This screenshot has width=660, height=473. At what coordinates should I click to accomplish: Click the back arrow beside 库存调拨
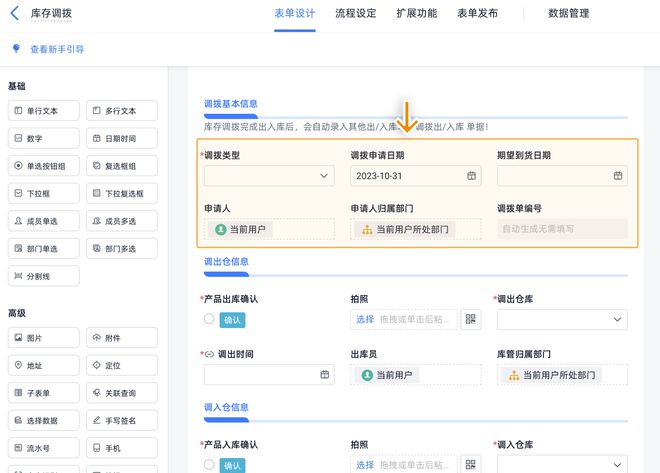point(15,14)
